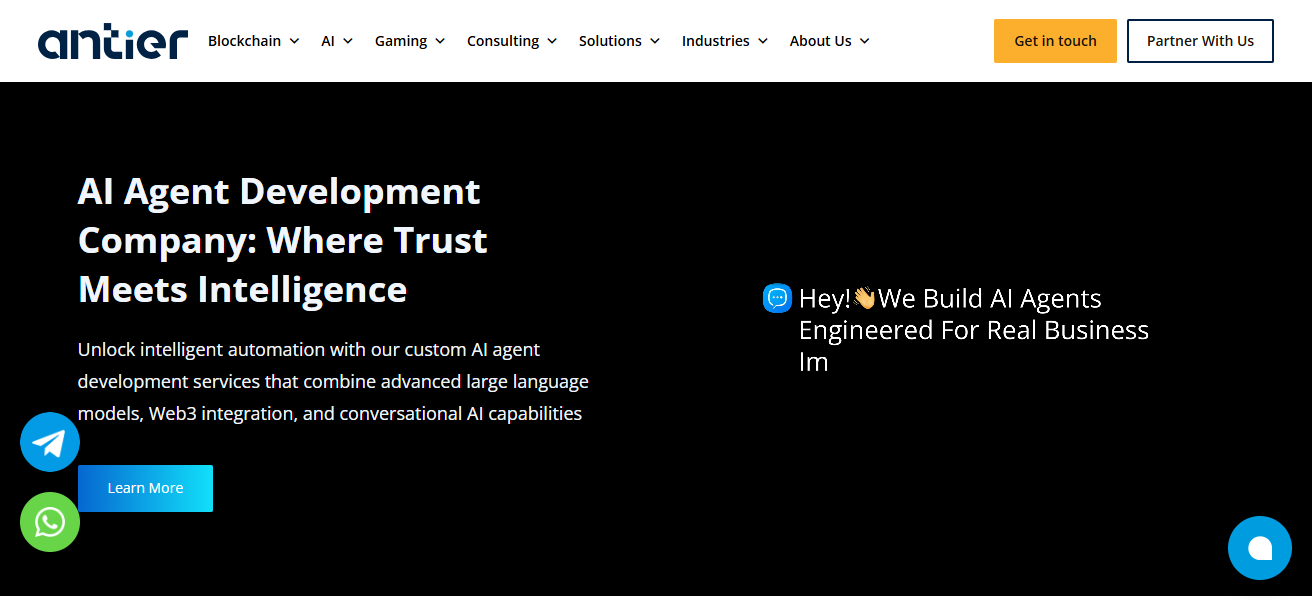
Task: Click the Get in touch button
Action: pyautogui.click(x=1055, y=41)
